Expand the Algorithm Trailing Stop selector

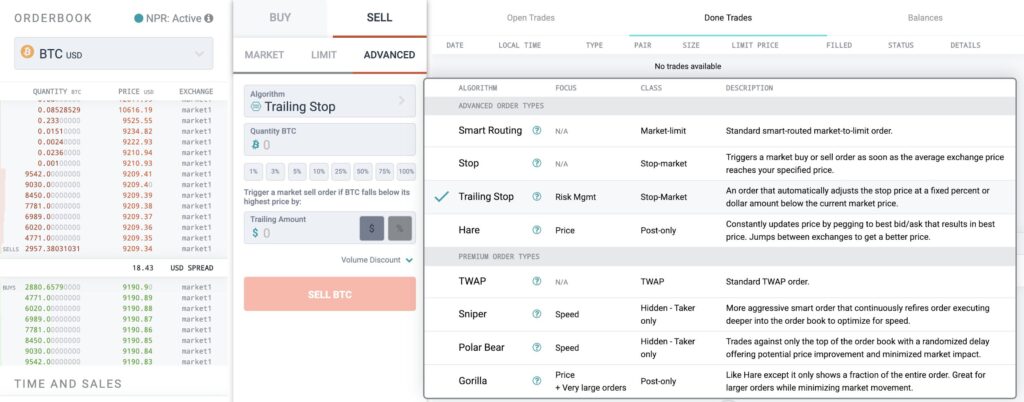tap(330, 101)
